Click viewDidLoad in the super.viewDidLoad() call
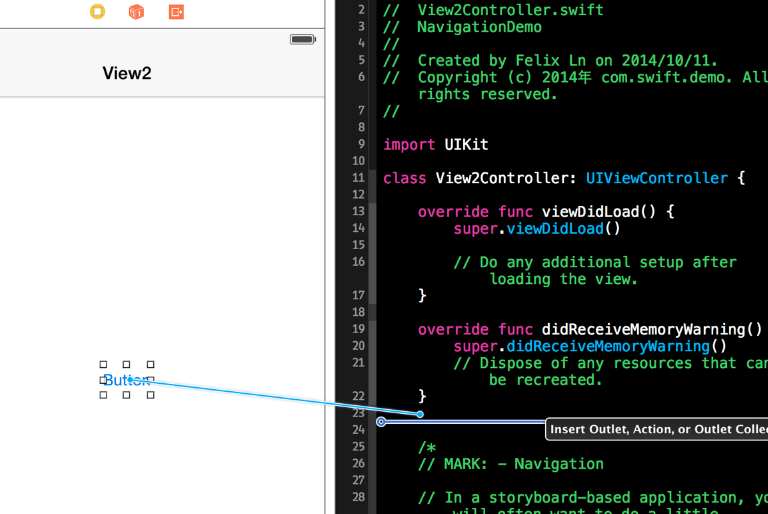 [x=555, y=228]
